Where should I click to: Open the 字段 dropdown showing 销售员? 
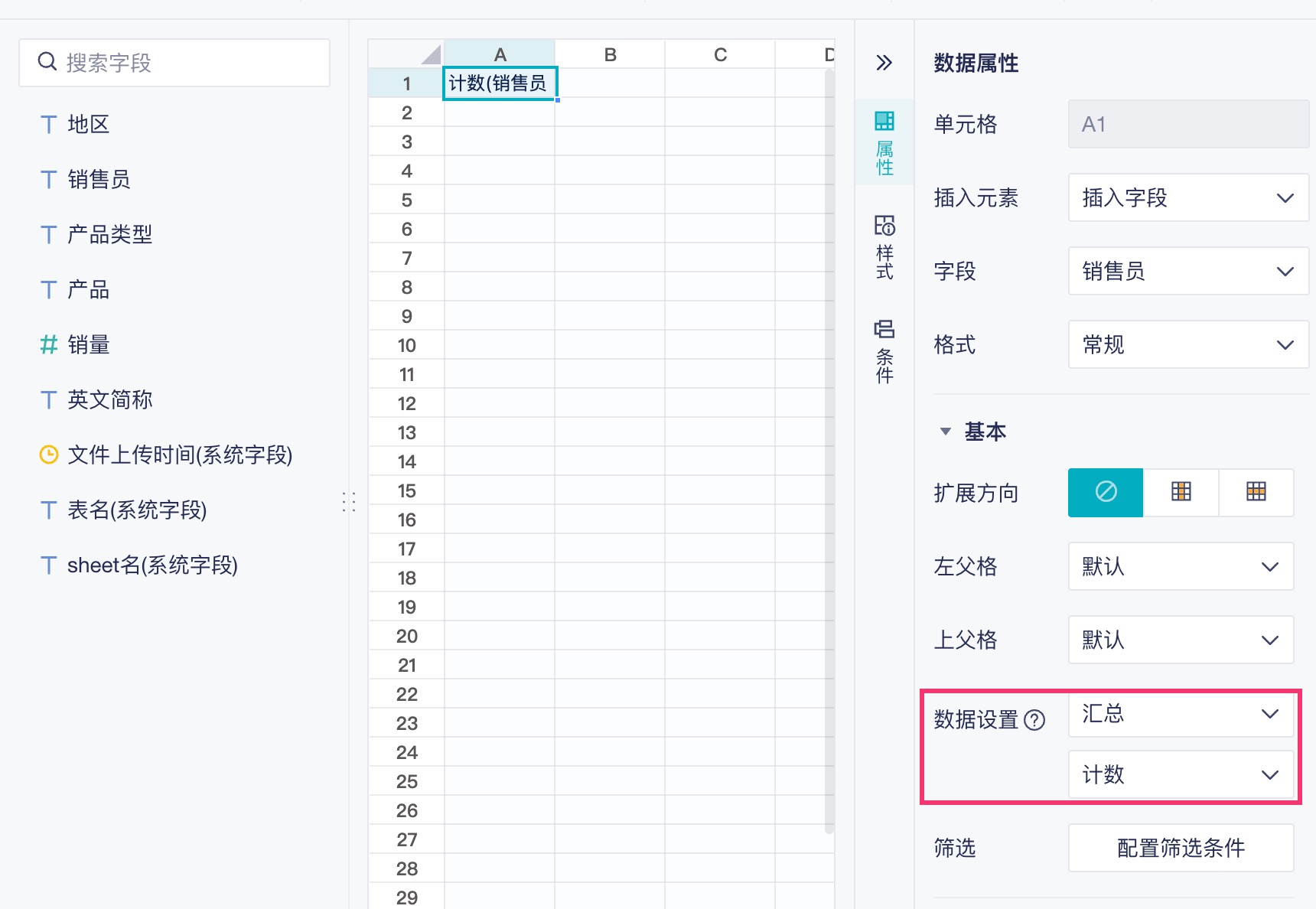pos(1187,272)
